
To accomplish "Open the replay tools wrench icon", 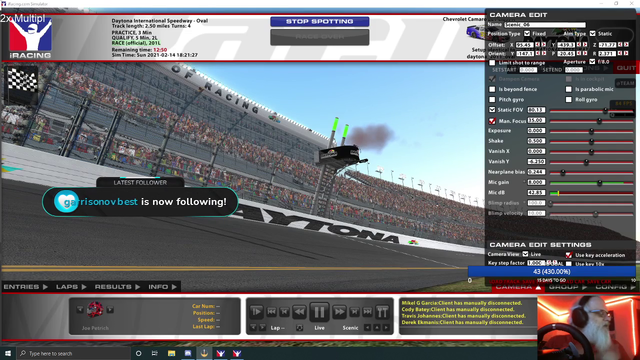I will tap(382, 312).
